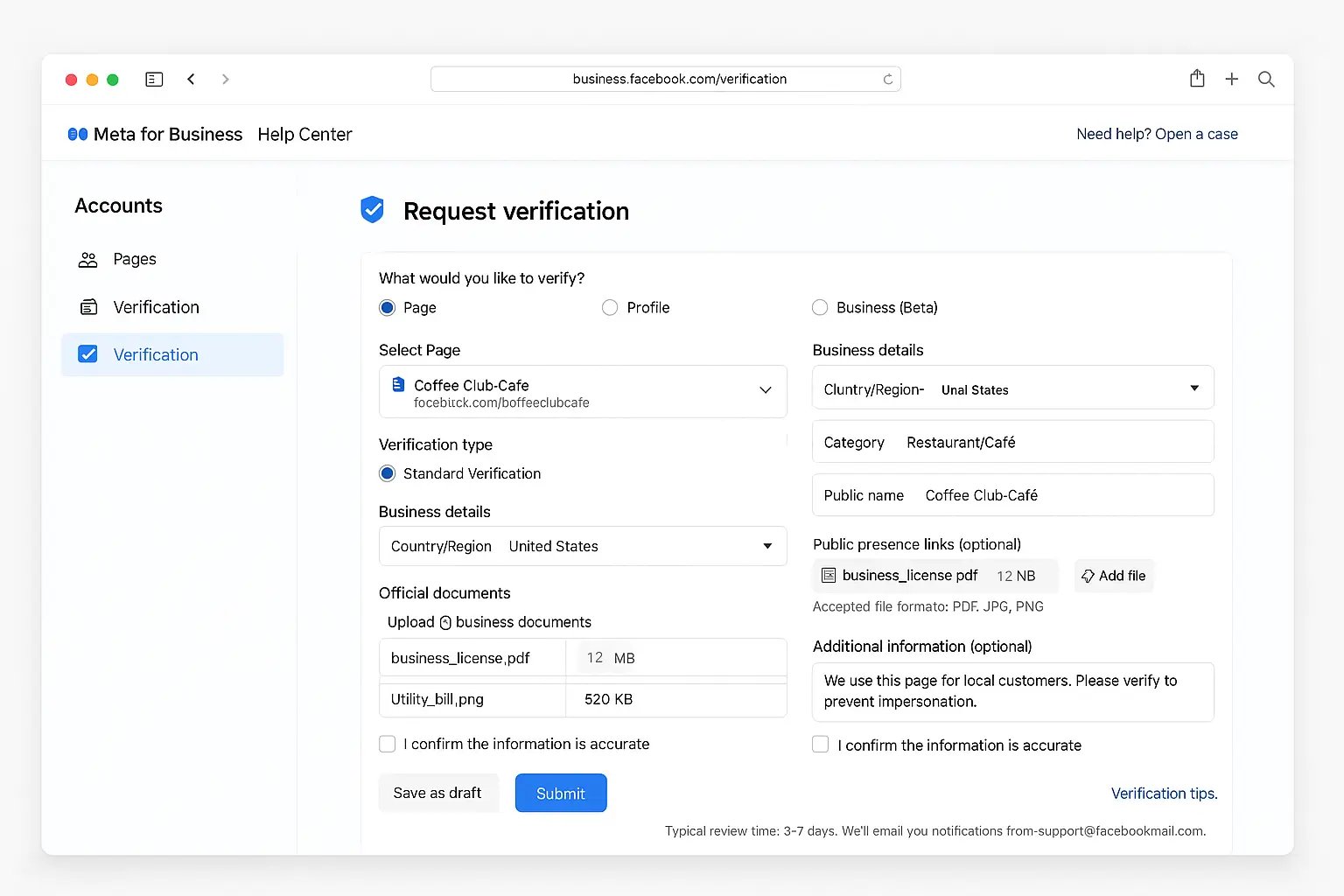1344x896 pixels.
Task: Click the upload info icon near business documents
Action: [x=445, y=623]
